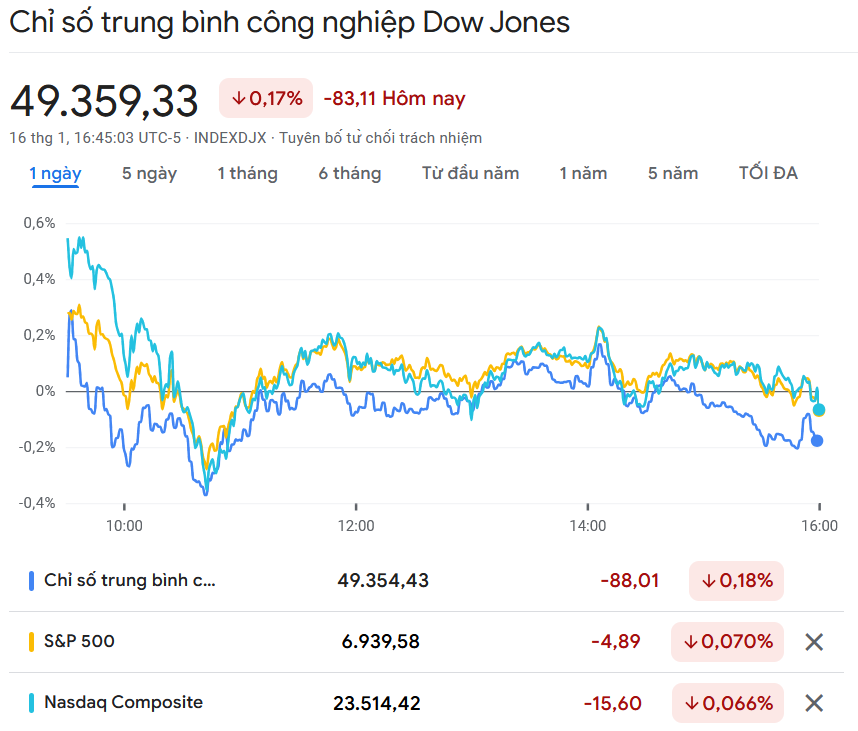
Task: Show the 1 năm chart range
Action: [x=583, y=173]
